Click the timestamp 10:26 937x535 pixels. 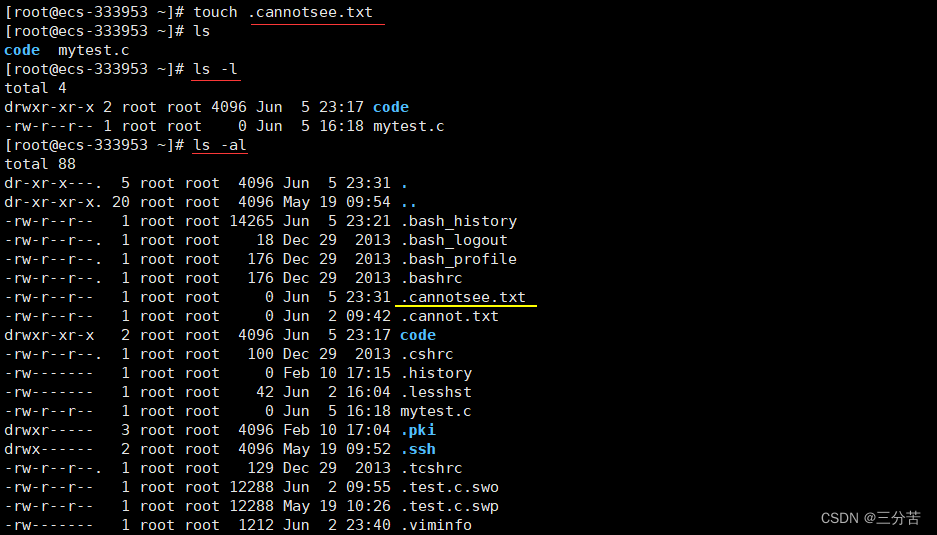coord(368,506)
